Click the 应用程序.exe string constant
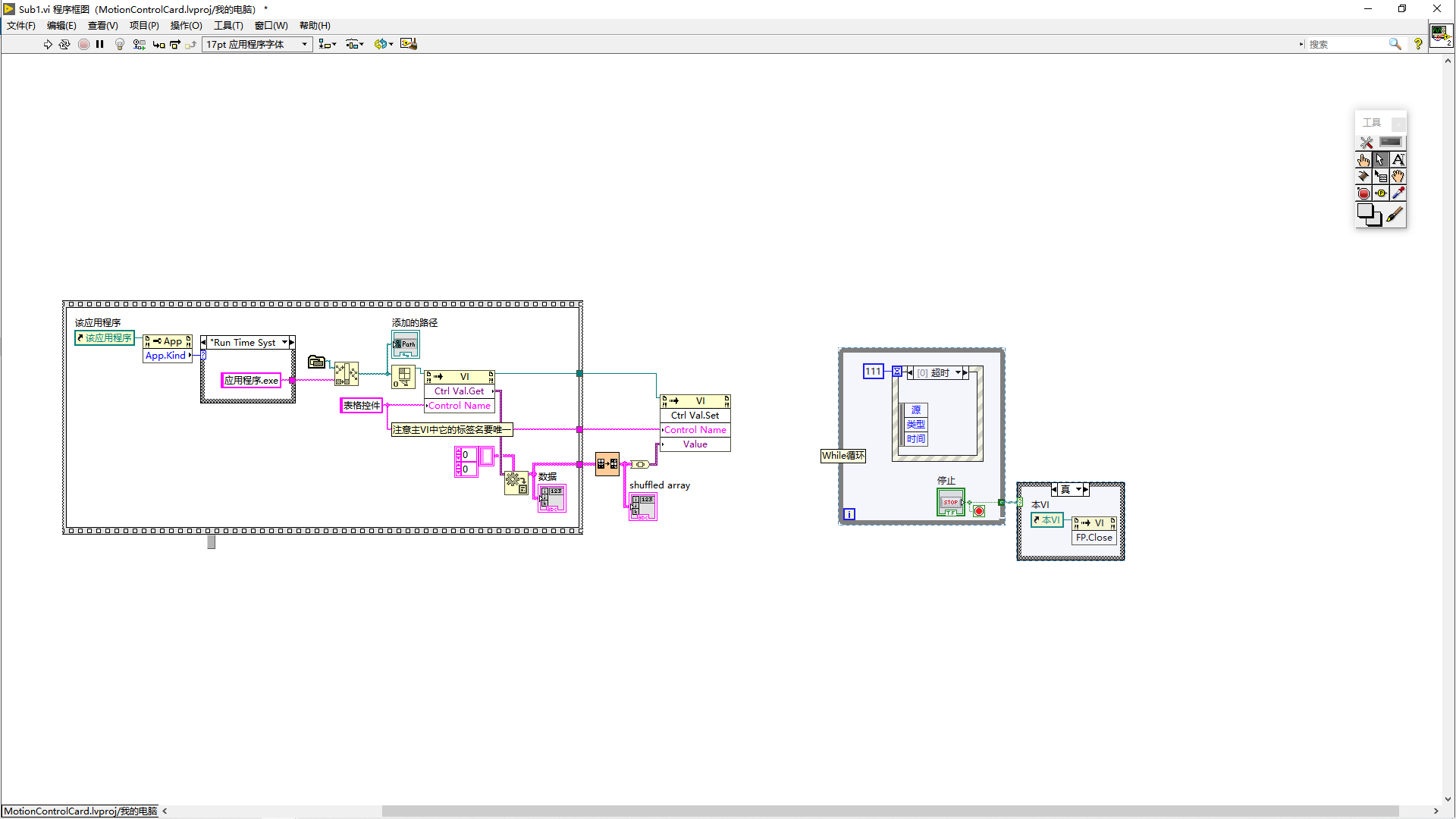 tap(251, 381)
